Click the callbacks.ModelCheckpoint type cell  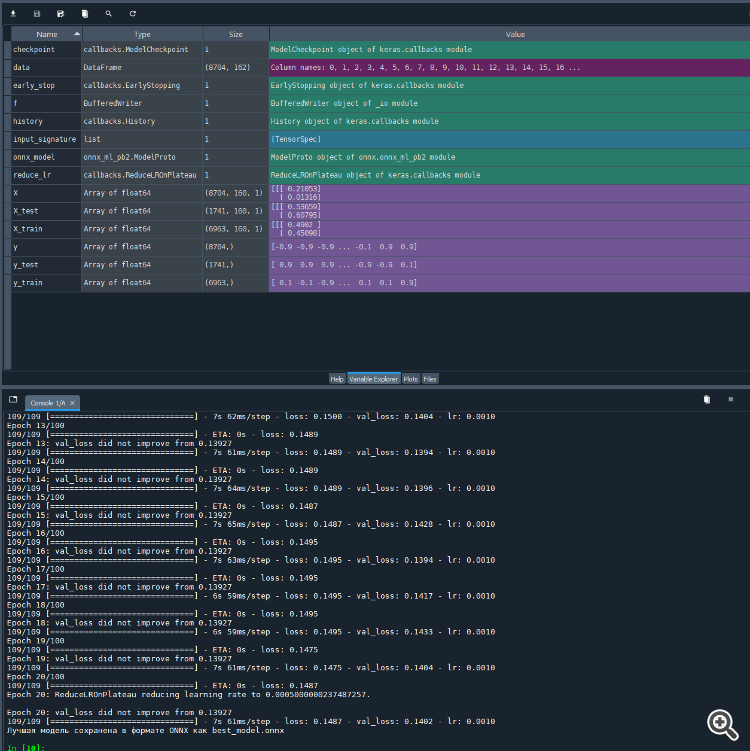tap(142, 50)
